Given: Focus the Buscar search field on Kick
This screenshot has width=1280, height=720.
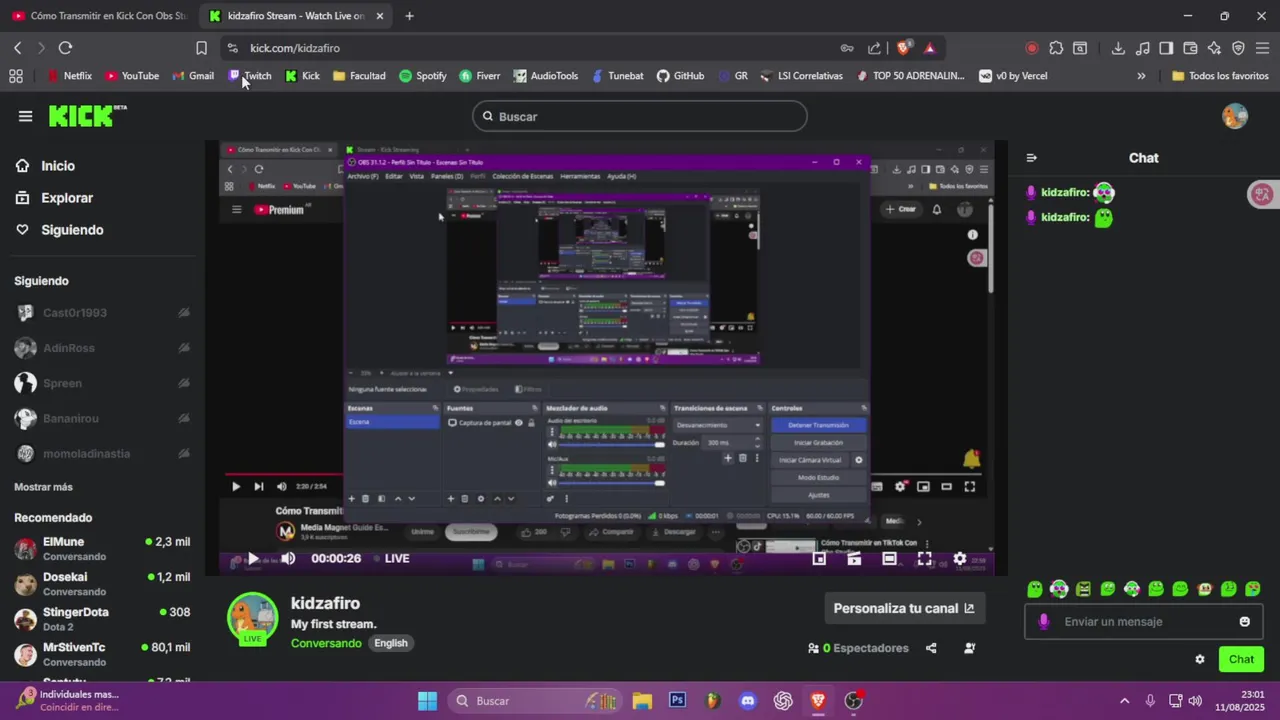Looking at the screenshot, I should click(640, 117).
